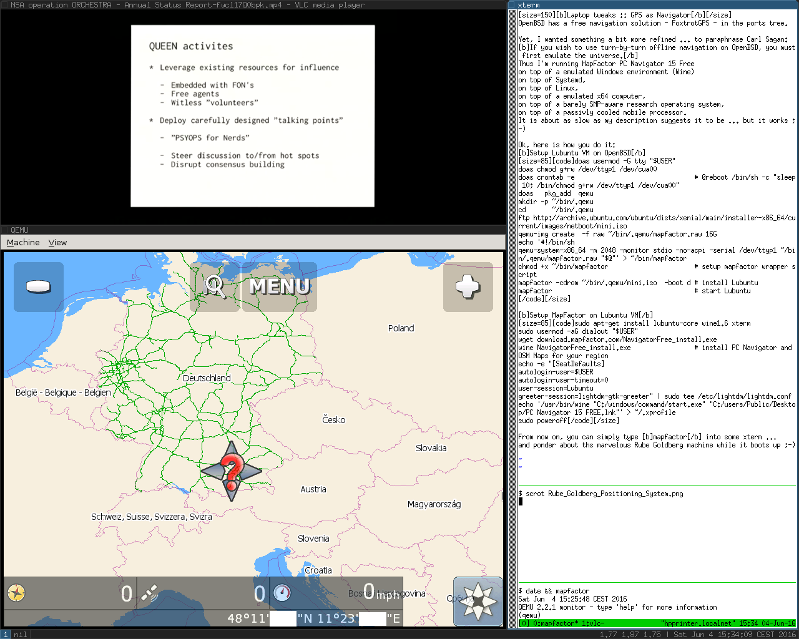The height and width of the screenshot is (639, 799).
Task: Click the Slovakia label on the map
Action: point(431,448)
